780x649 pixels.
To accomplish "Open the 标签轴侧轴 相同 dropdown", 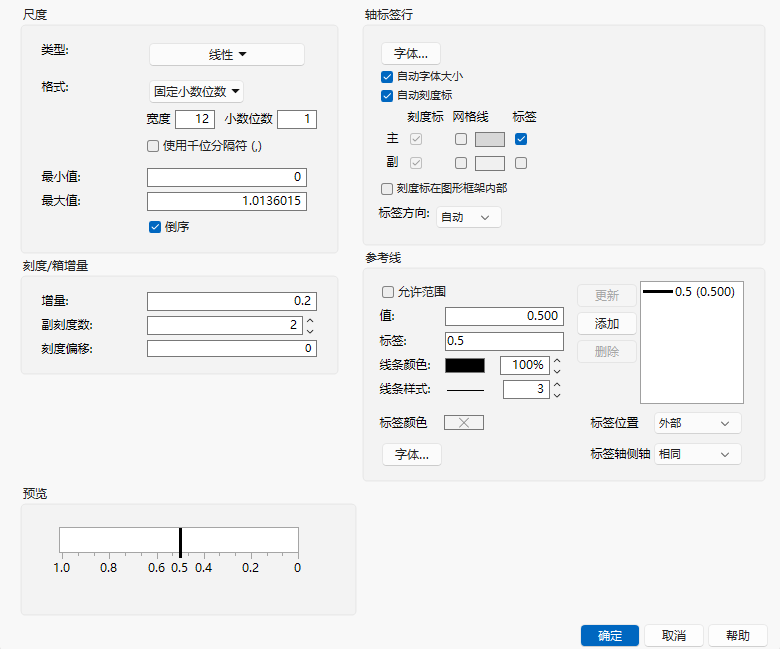I will click(697, 454).
